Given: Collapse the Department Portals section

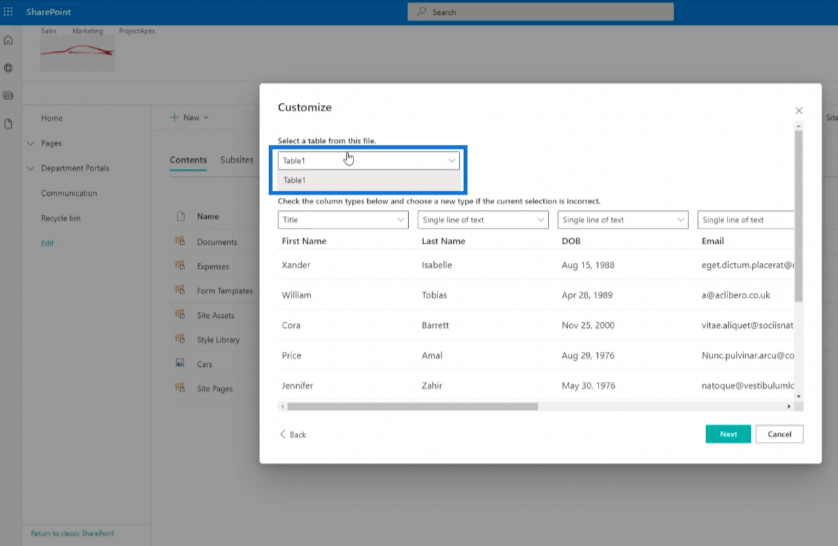Looking at the screenshot, I should [x=30, y=169].
